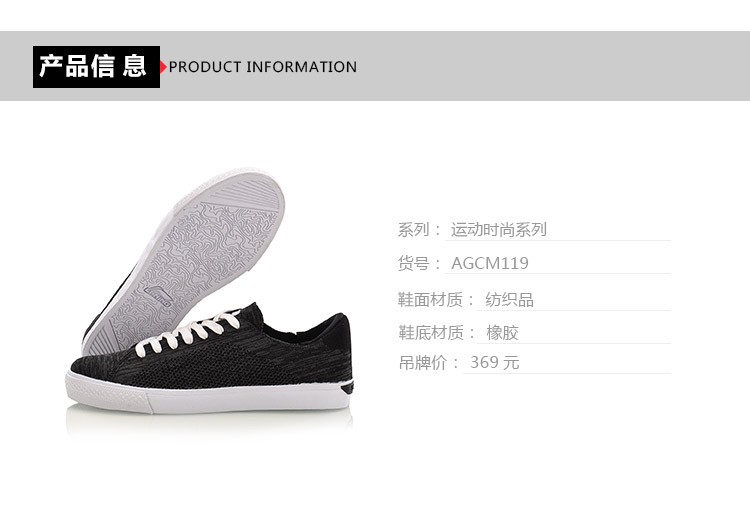The image size is (750, 526).
Task: Click the 橡胶 sole material value
Action: 502,332
